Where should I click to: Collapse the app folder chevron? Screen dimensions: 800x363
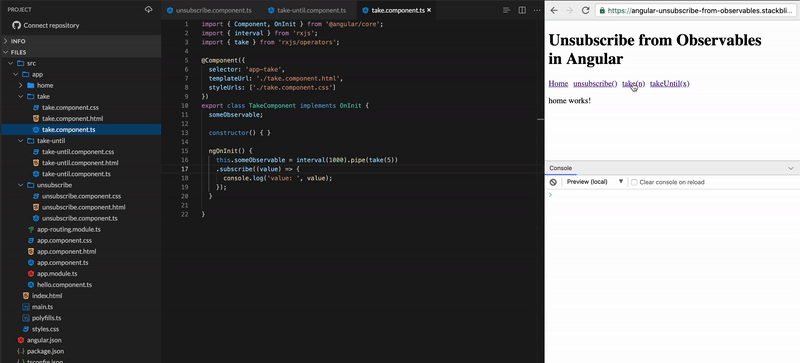pos(16,74)
